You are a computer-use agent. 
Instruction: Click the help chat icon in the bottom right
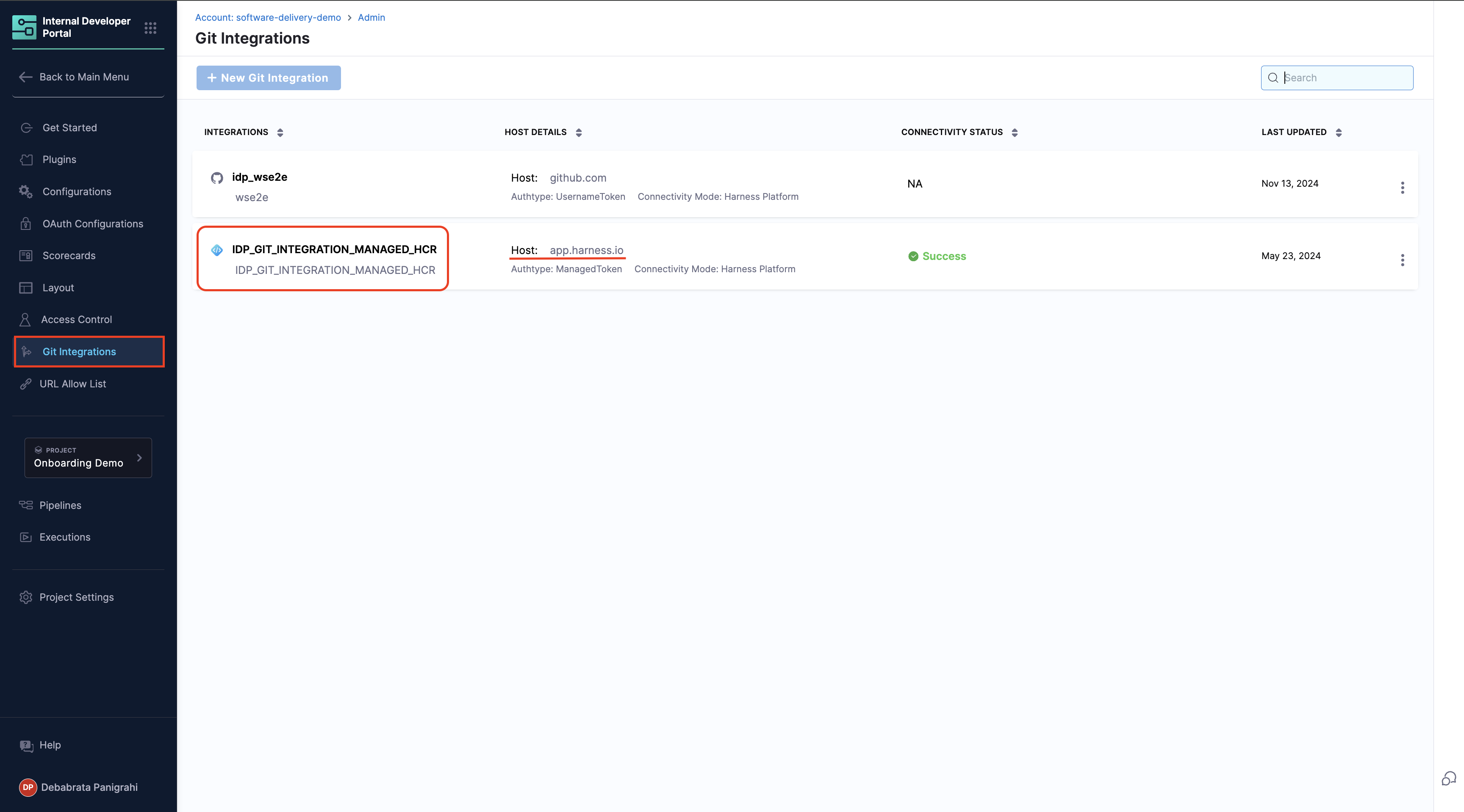coord(1449,779)
